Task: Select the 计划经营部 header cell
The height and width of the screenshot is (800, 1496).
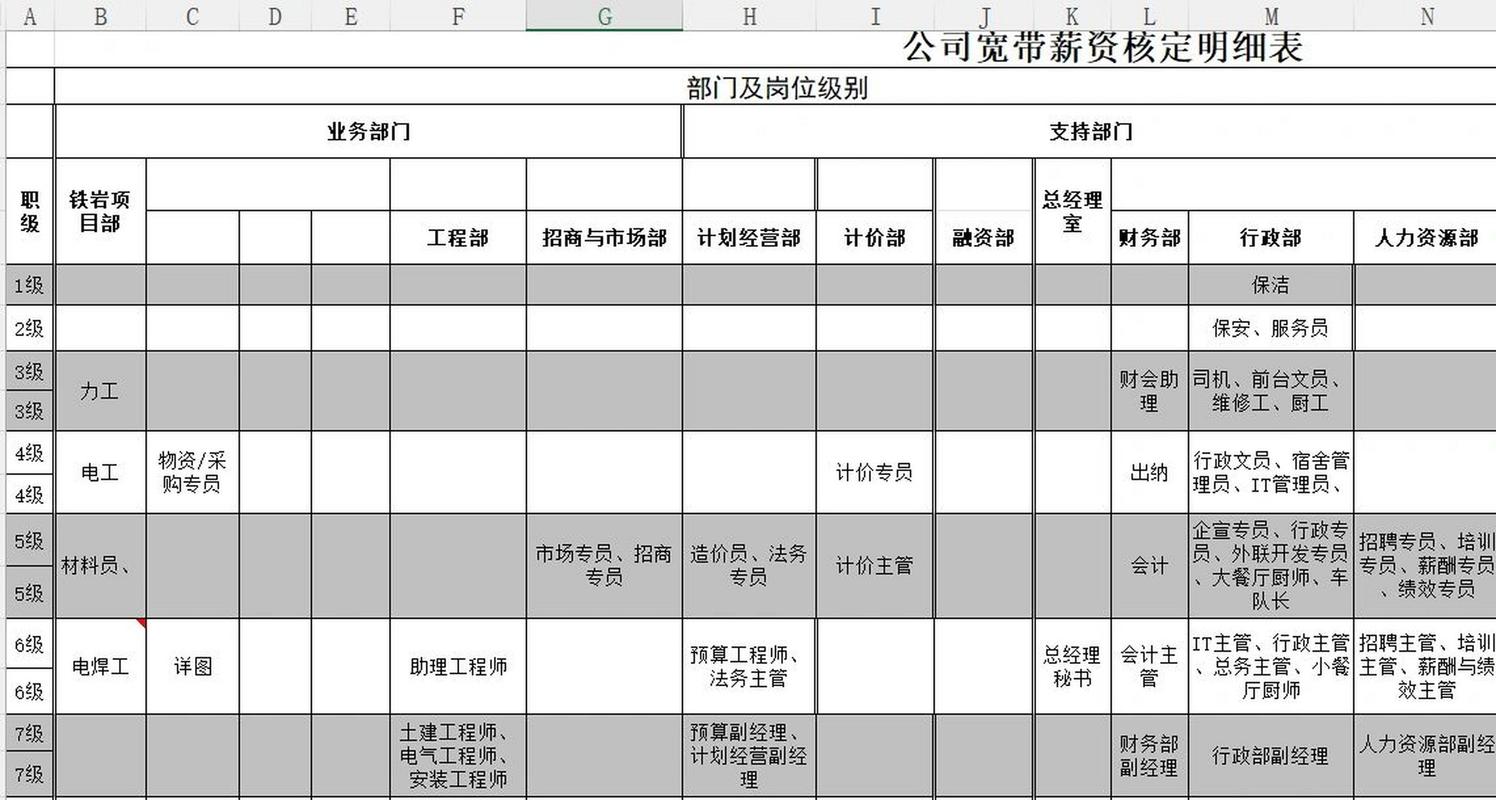Action: (749, 238)
